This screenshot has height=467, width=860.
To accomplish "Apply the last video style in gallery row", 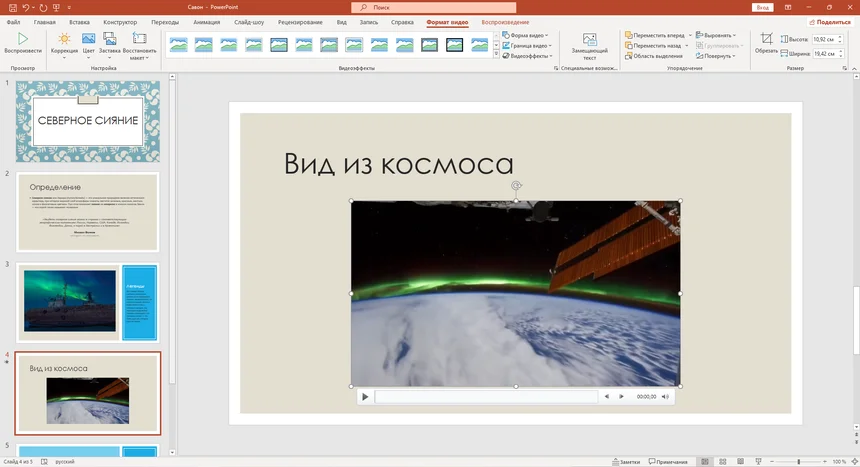I will point(479,45).
